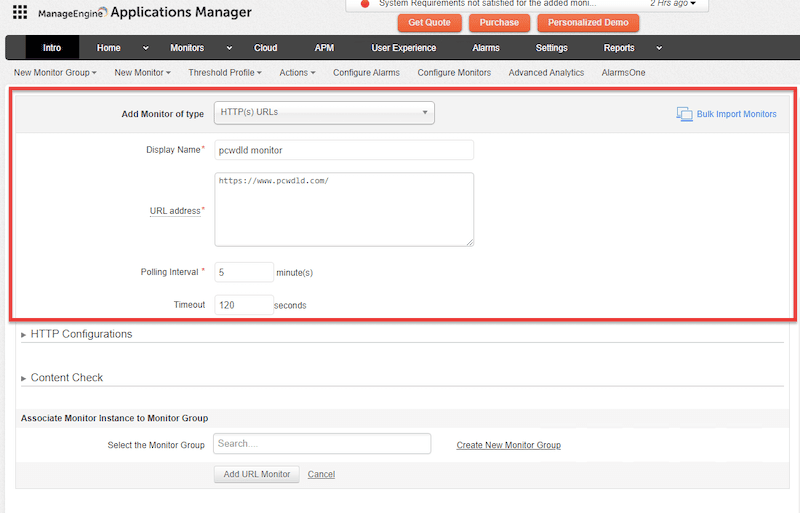The image size is (800, 513).
Task: Click the Personalized Demo button
Action: click(x=588, y=22)
